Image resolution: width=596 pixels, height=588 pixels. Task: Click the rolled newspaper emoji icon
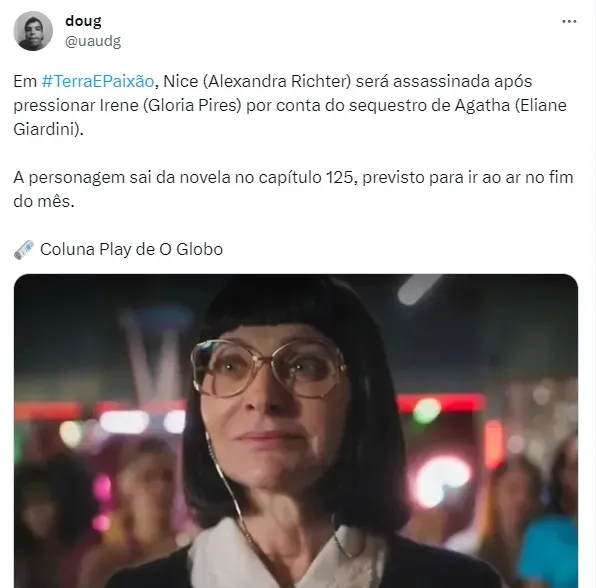point(24,250)
